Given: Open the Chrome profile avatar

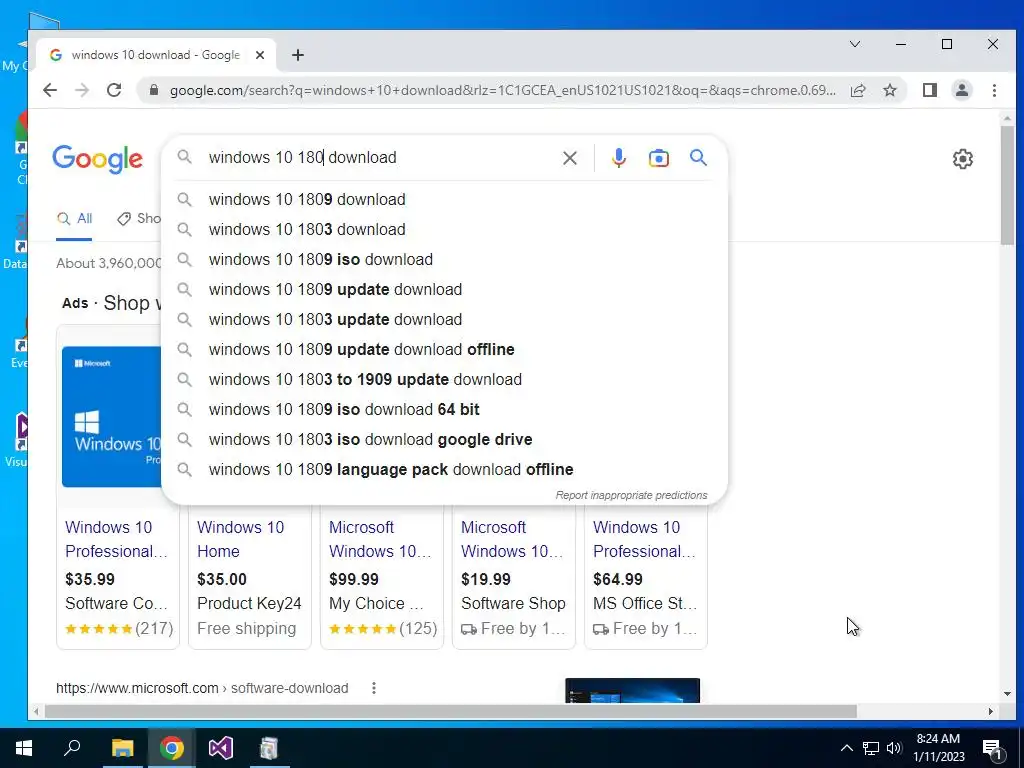Looking at the screenshot, I should pos(962,90).
